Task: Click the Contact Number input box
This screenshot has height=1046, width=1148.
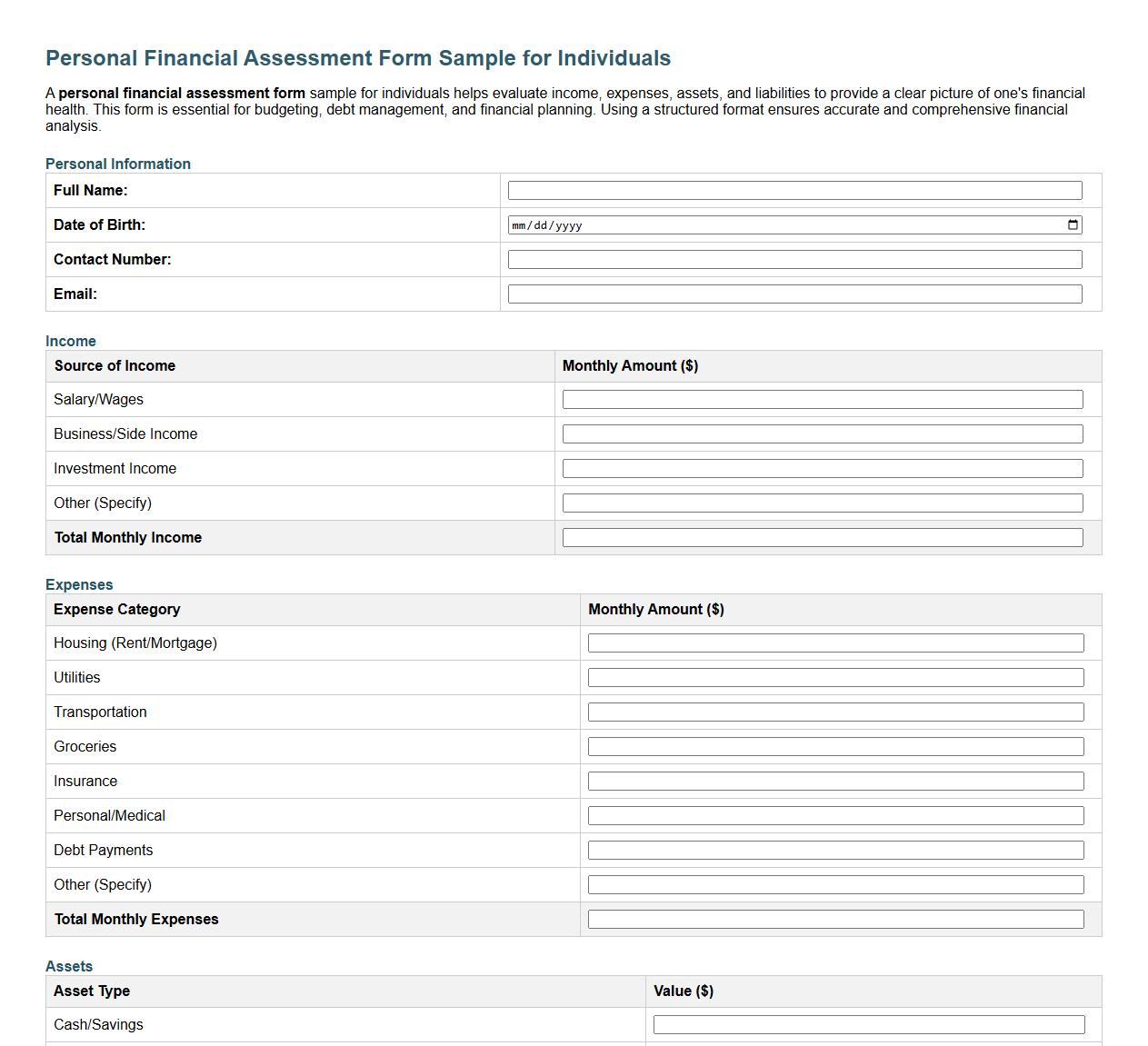Action: pyautogui.click(x=795, y=259)
